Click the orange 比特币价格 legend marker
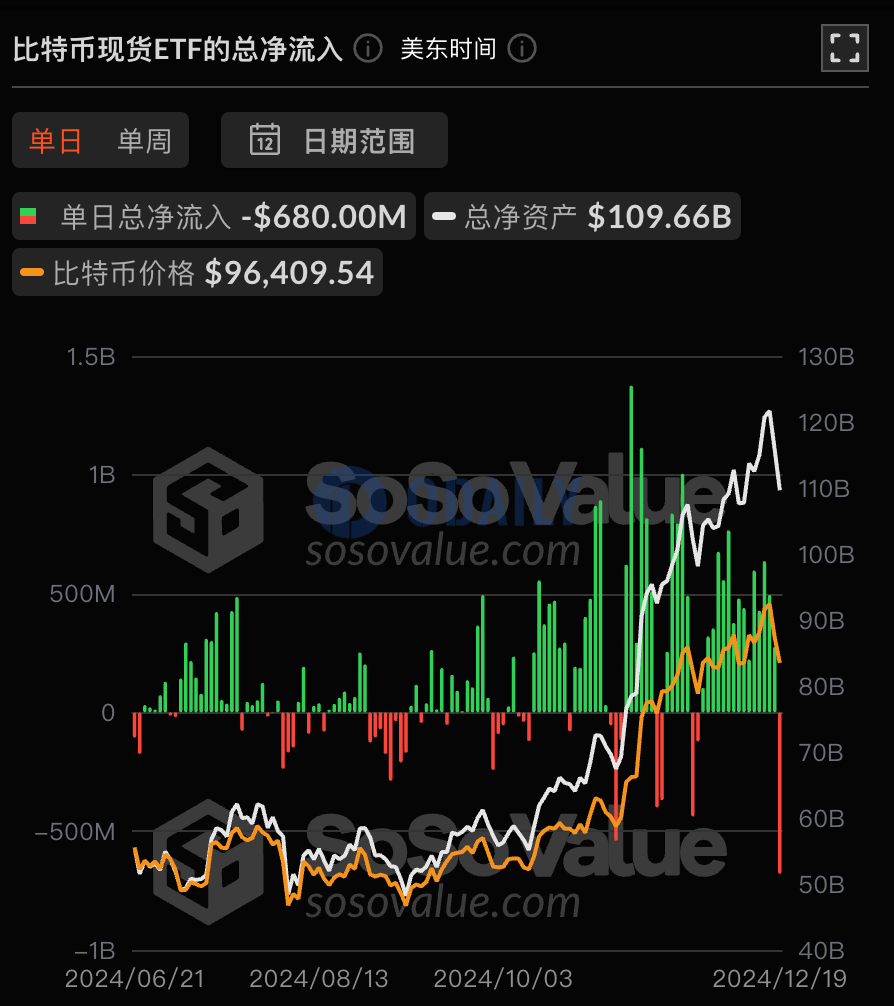Screen dimensions: 894x1006 [x=33, y=272]
